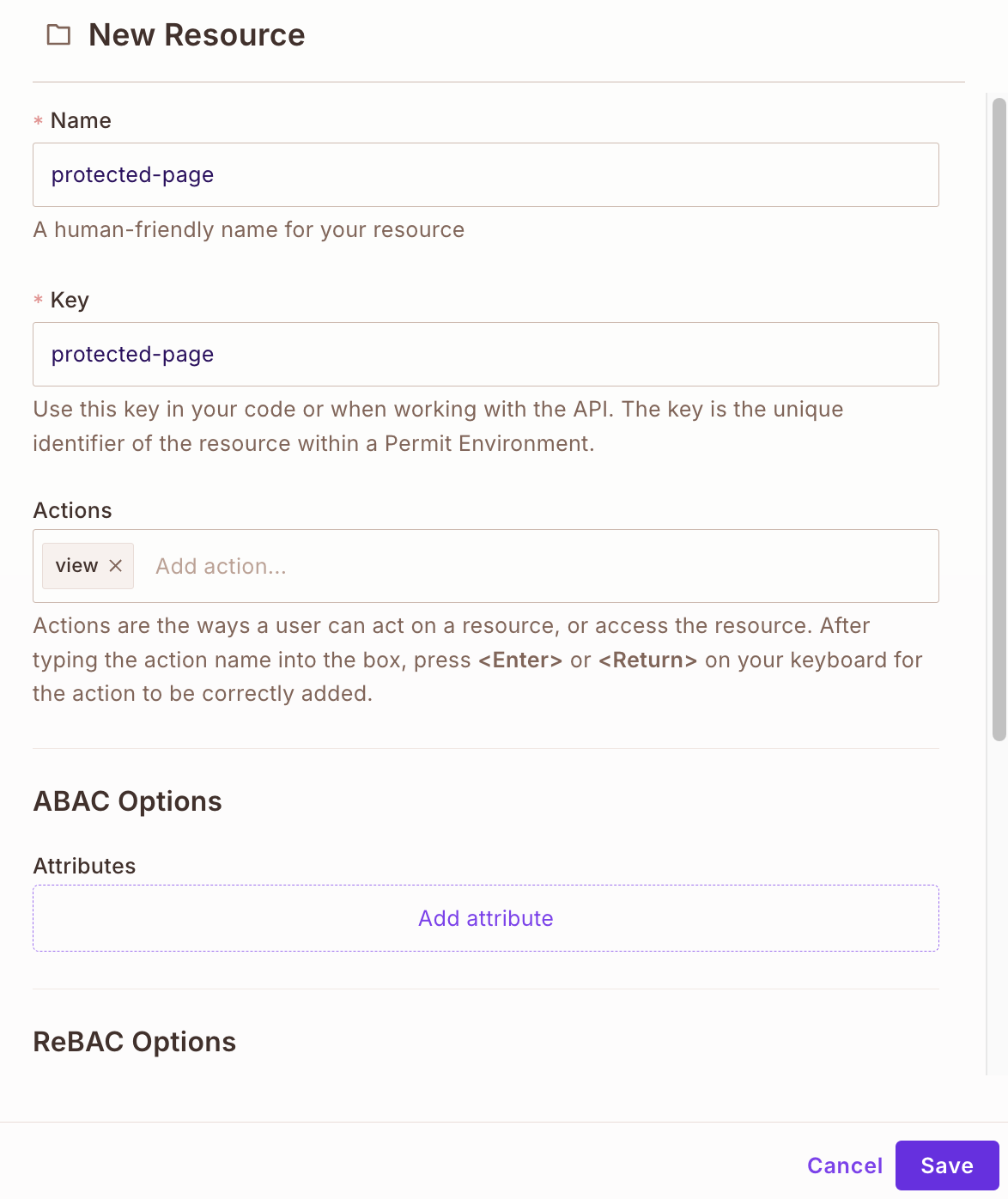The width and height of the screenshot is (1008, 1199).
Task: Click the Actions field label
Action: click(x=72, y=510)
